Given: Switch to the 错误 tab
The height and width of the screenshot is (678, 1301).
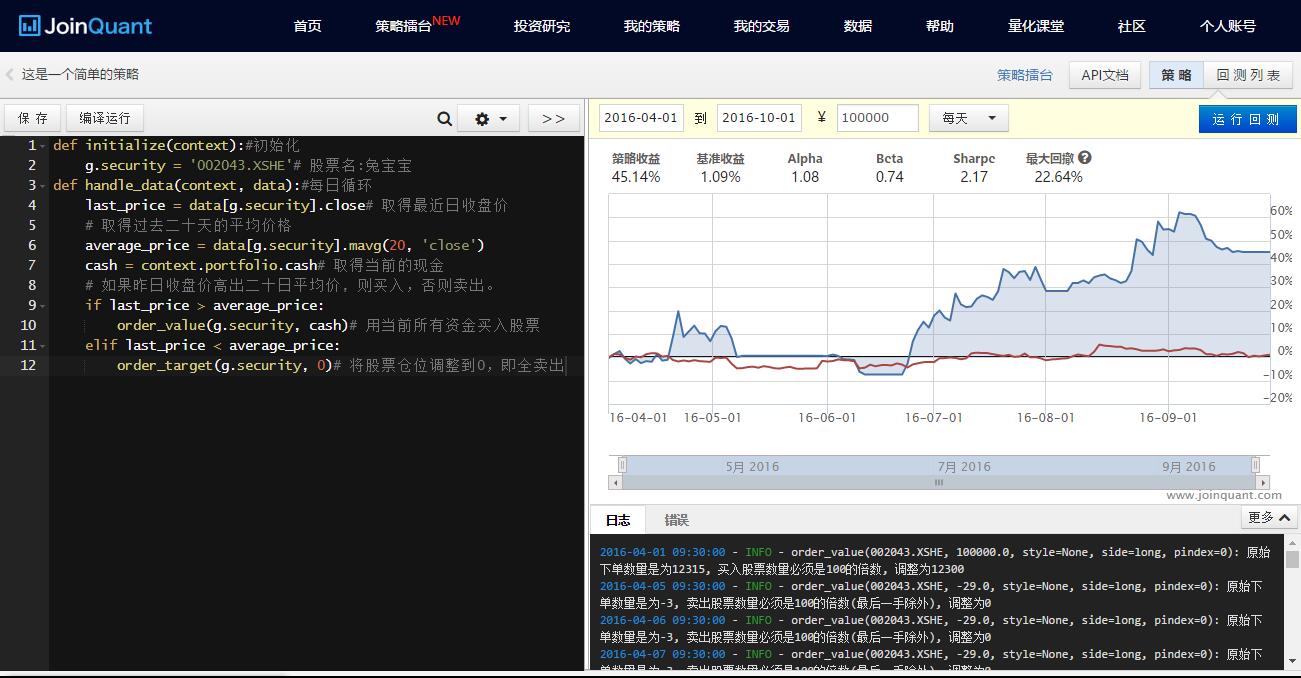Looking at the screenshot, I should point(677,520).
